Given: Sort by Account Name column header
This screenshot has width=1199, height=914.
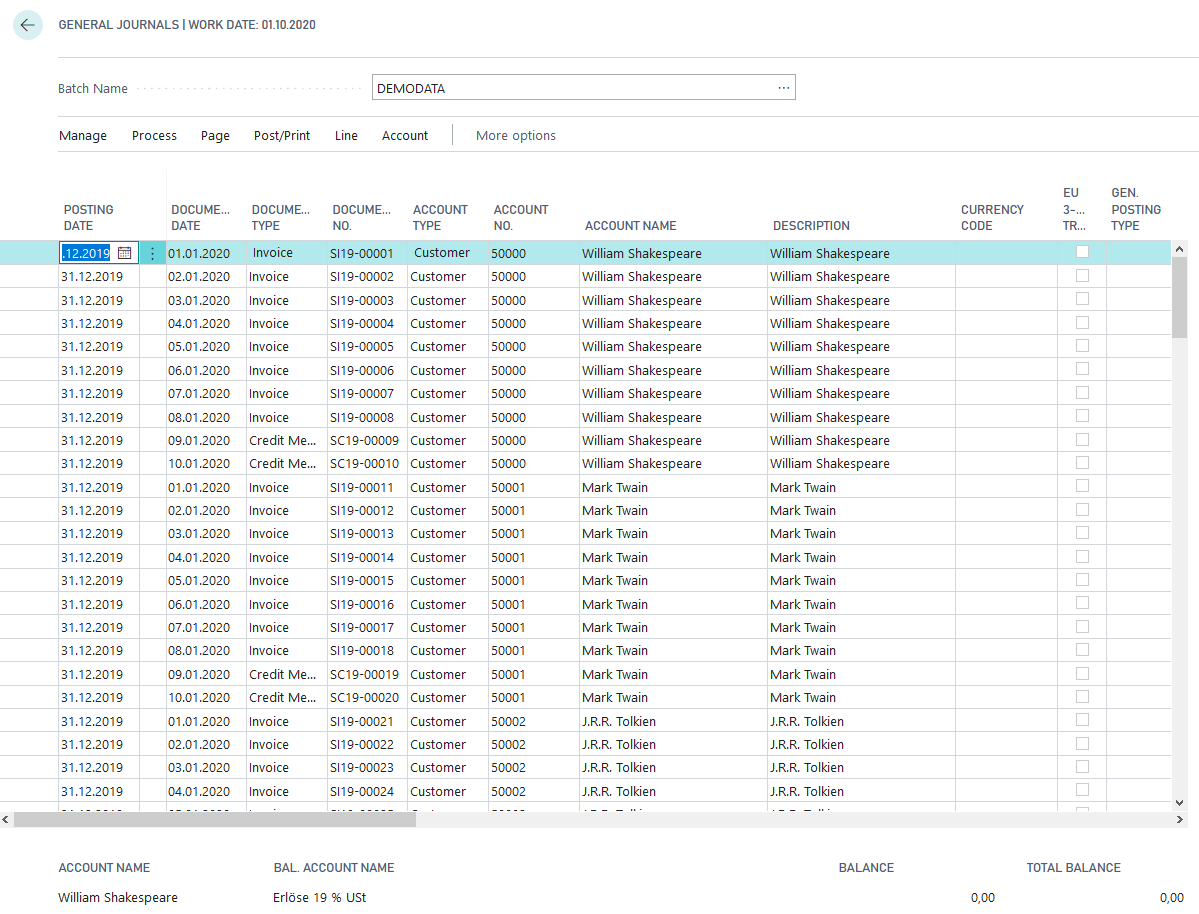Looking at the screenshot, I should click(x=631, y=226).
